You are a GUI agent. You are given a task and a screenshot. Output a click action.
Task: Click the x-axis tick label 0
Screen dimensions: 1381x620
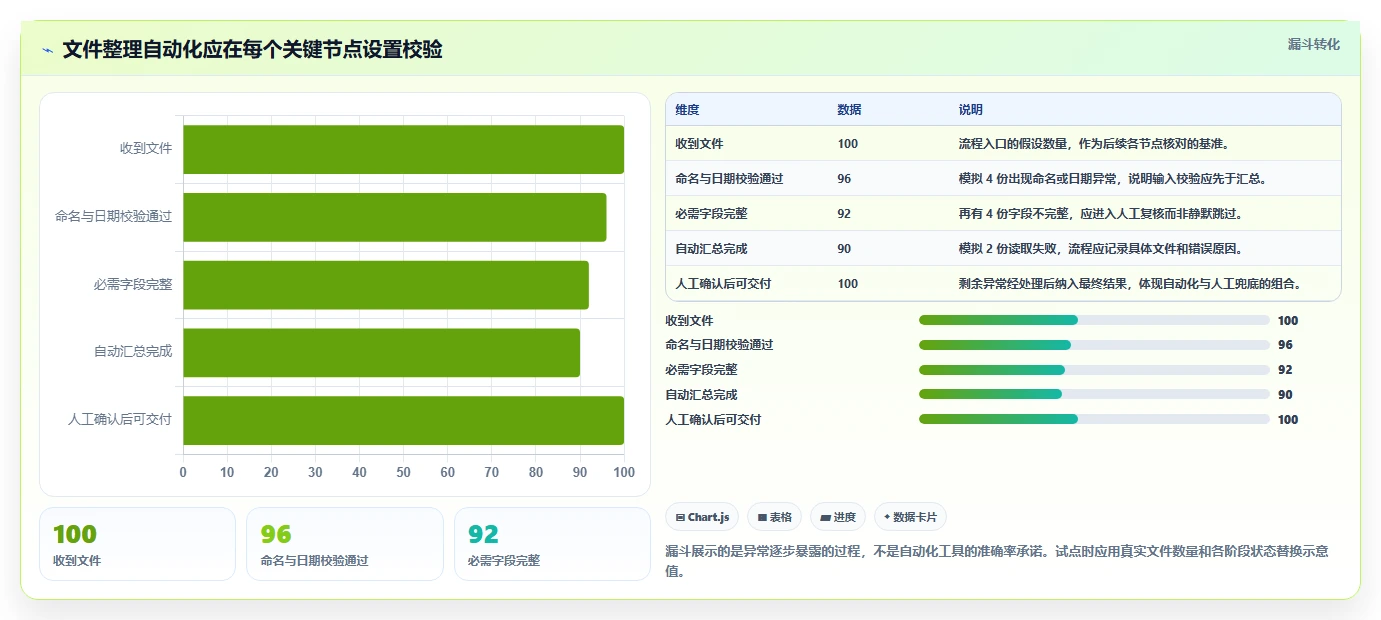tap(183, 472)
